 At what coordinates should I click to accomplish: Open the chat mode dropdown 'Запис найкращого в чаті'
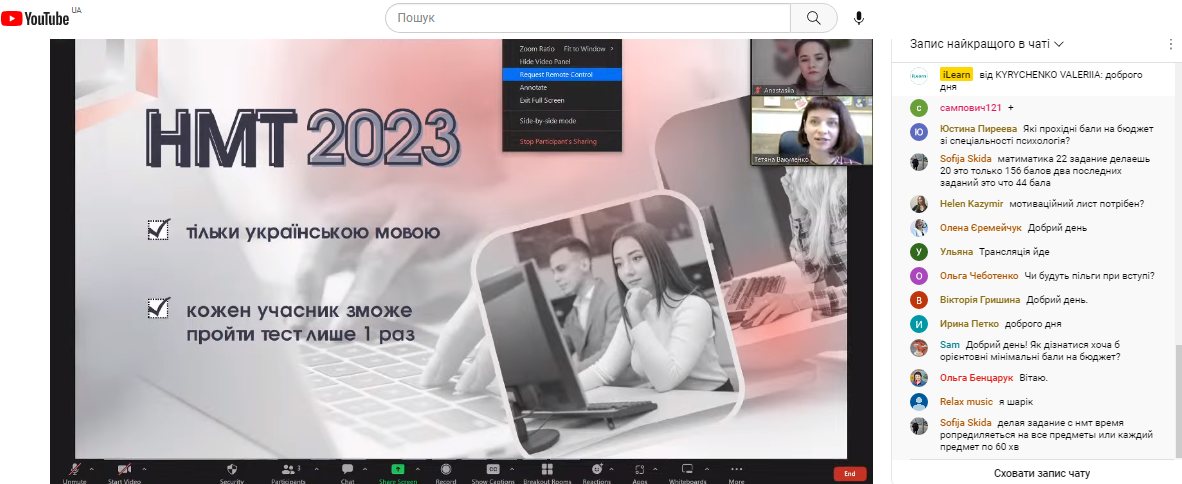point(986,44)
